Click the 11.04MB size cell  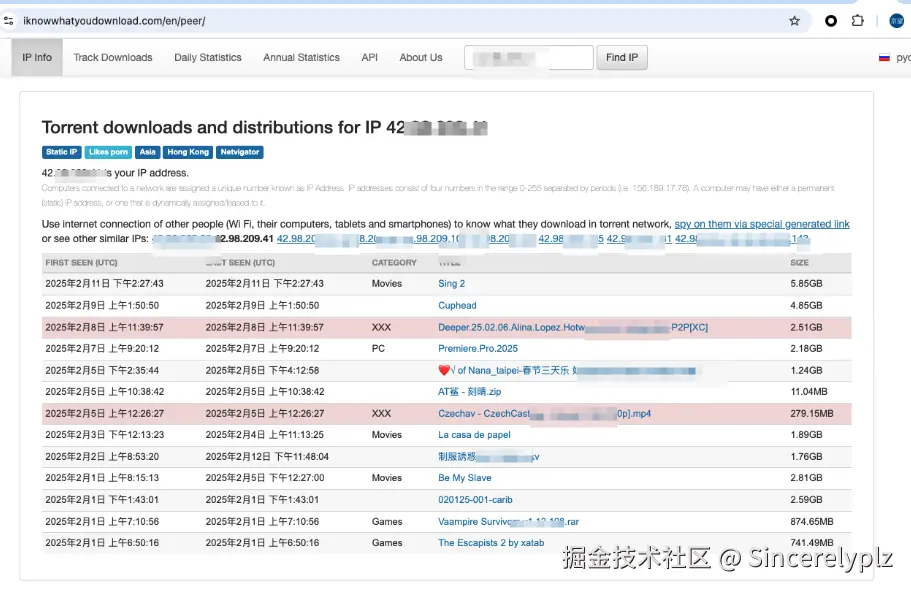(x=809, y=392)
